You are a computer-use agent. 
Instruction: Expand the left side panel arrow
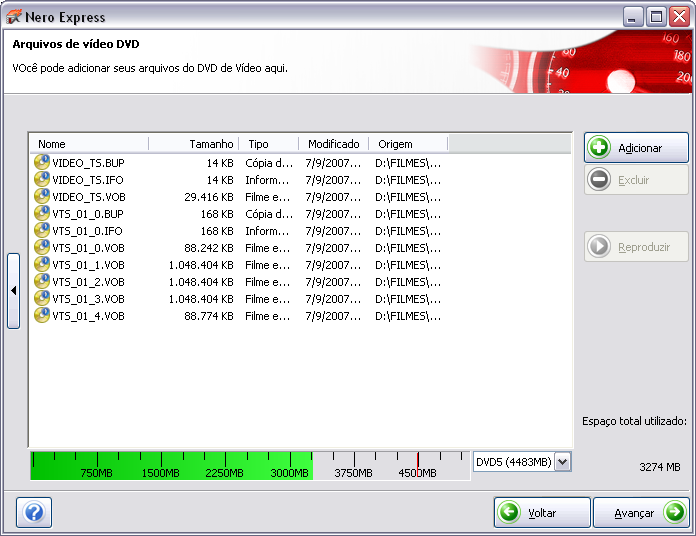tap(13, 291)
